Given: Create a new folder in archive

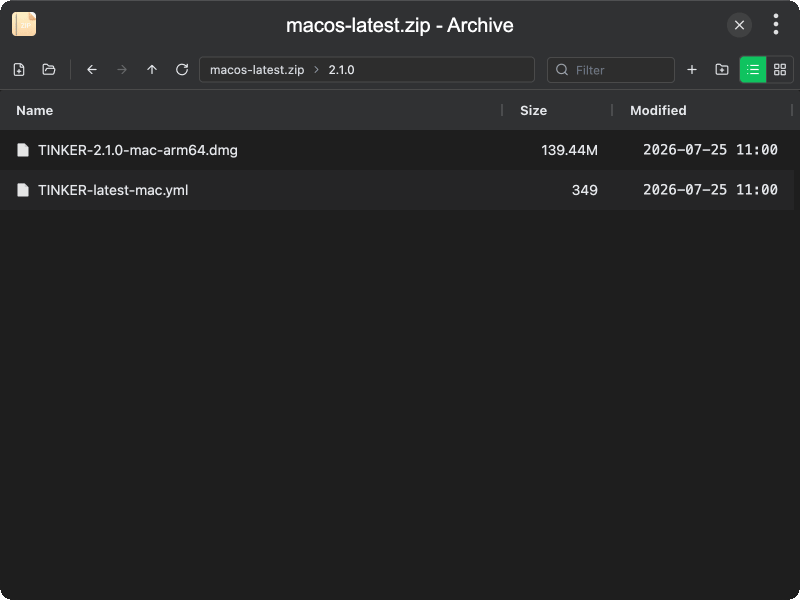Looking at the screenshot, I should click(722, 69).
